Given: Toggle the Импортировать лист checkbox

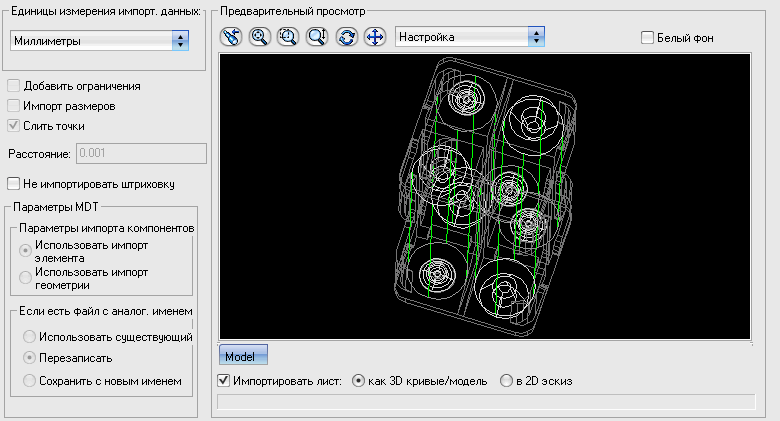Looking at the screenshot, I should [224, 381].
